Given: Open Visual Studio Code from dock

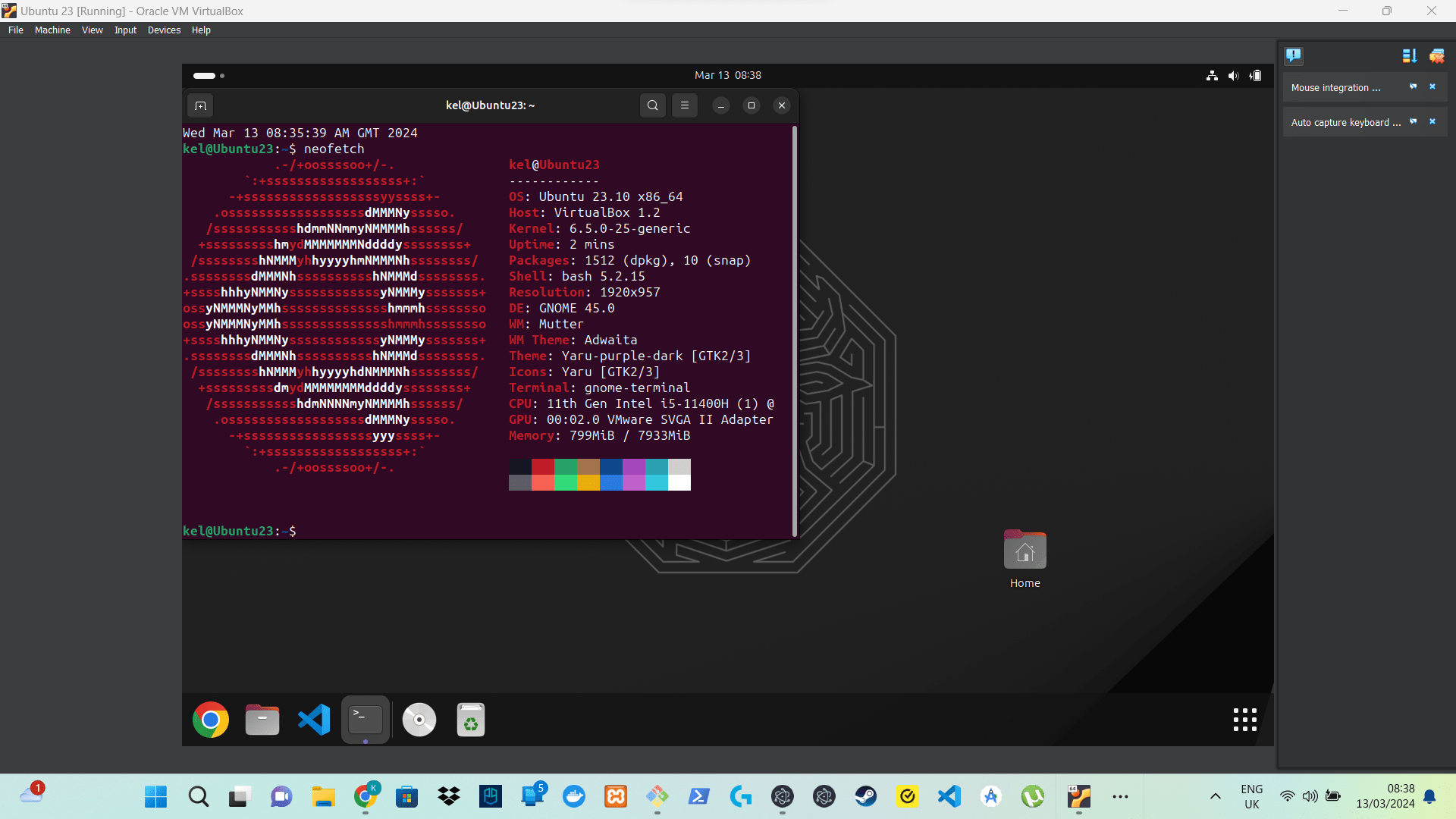Looking at the screenshot, I should point(314,720).
